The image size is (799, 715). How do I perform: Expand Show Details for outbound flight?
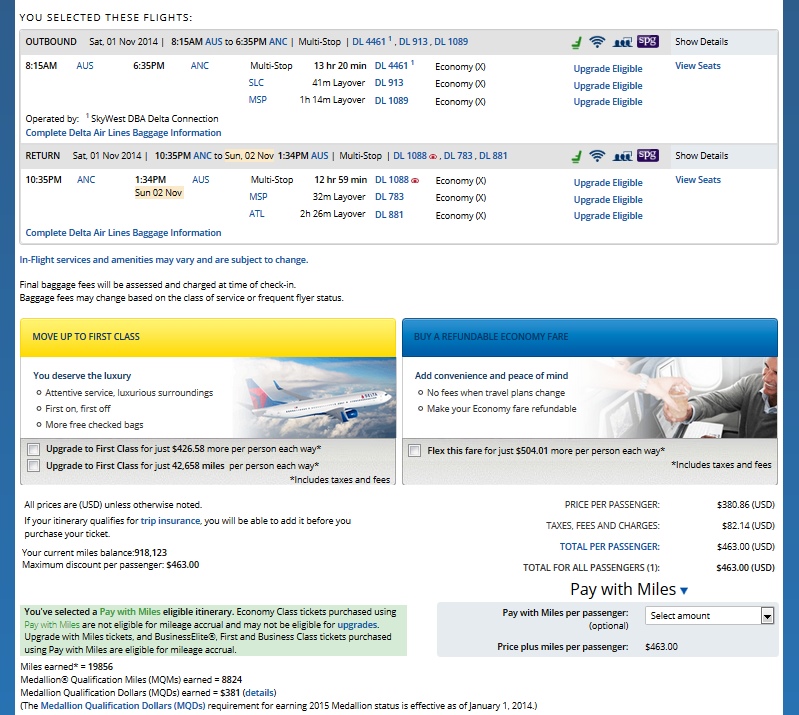pos(701,42)
